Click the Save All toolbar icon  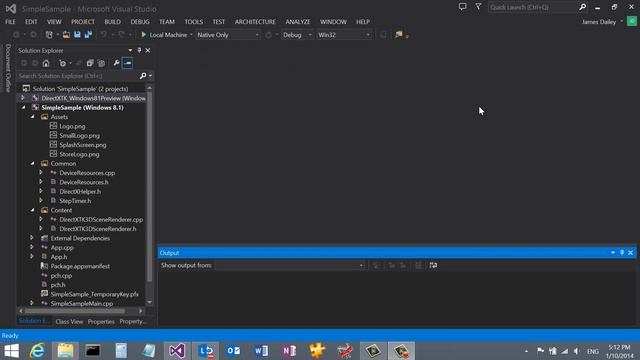[x=88, y=35]
